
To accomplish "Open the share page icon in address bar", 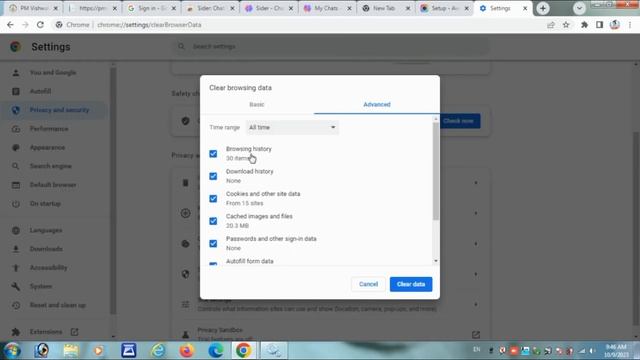I will (551, 25).
